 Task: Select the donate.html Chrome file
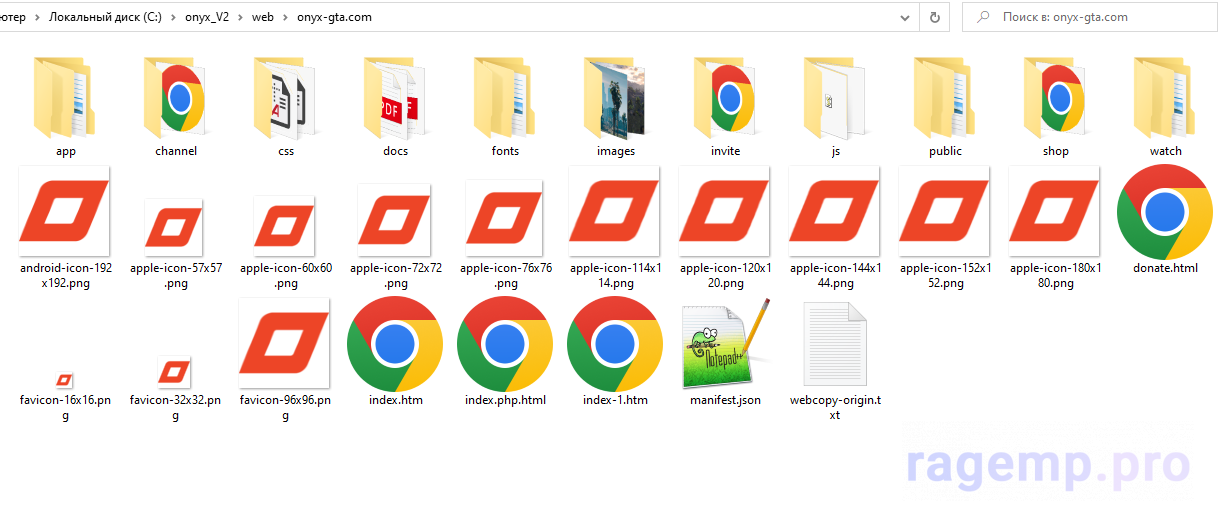tap(1165, 211)
